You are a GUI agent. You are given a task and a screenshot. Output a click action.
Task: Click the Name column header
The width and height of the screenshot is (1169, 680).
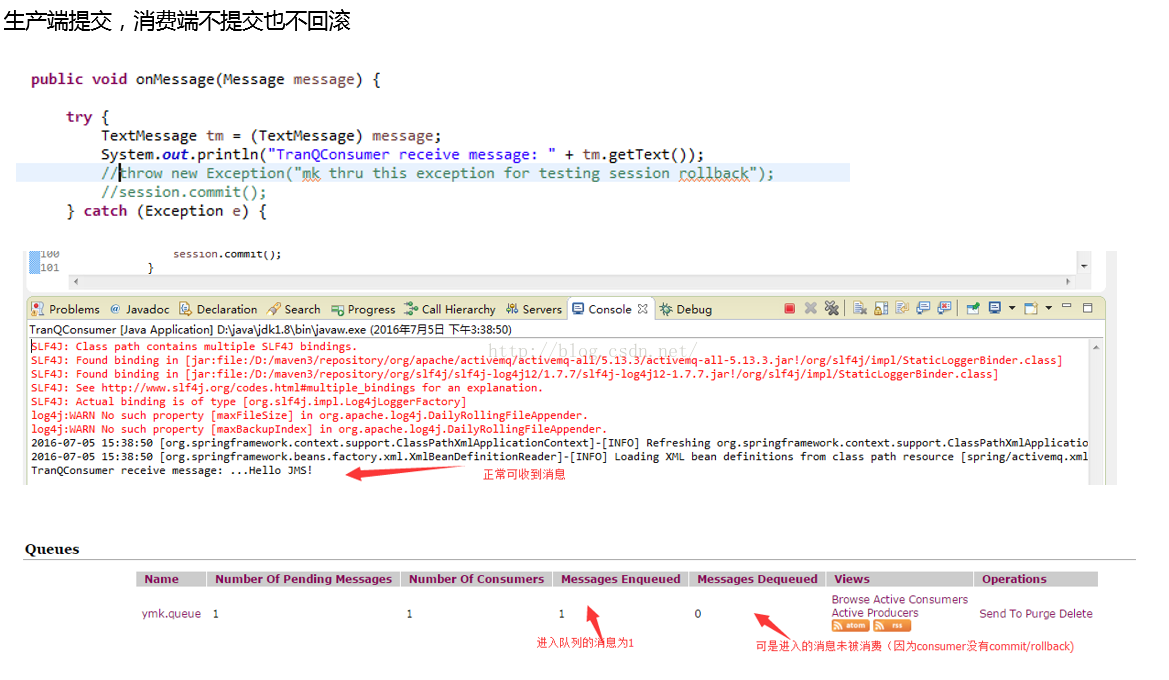171,579
